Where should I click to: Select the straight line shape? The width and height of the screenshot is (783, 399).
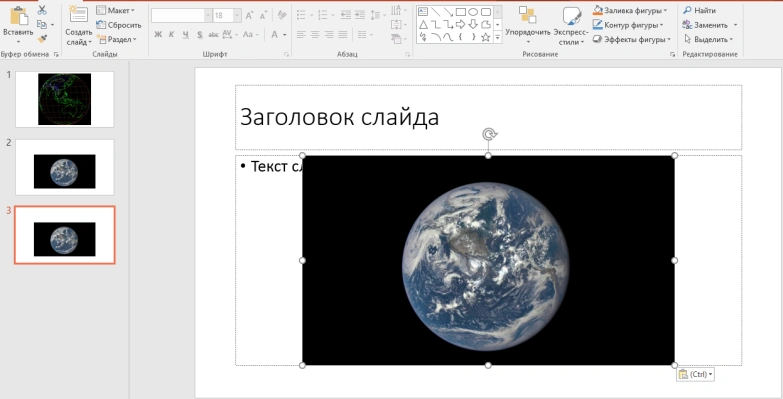tap(435, 11)
